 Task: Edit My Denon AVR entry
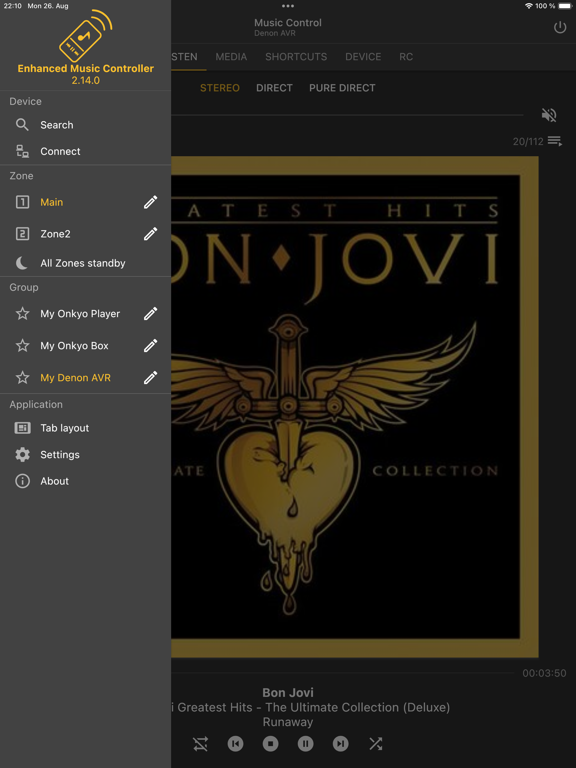click(150, 378)
